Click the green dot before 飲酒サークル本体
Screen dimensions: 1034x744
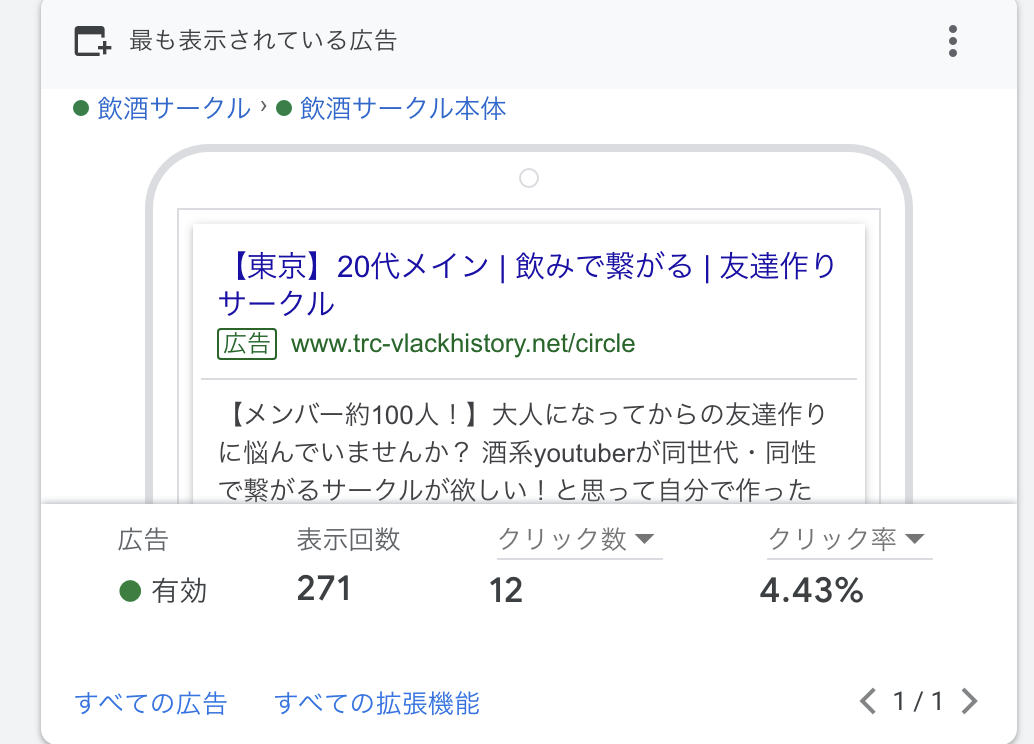284,108
